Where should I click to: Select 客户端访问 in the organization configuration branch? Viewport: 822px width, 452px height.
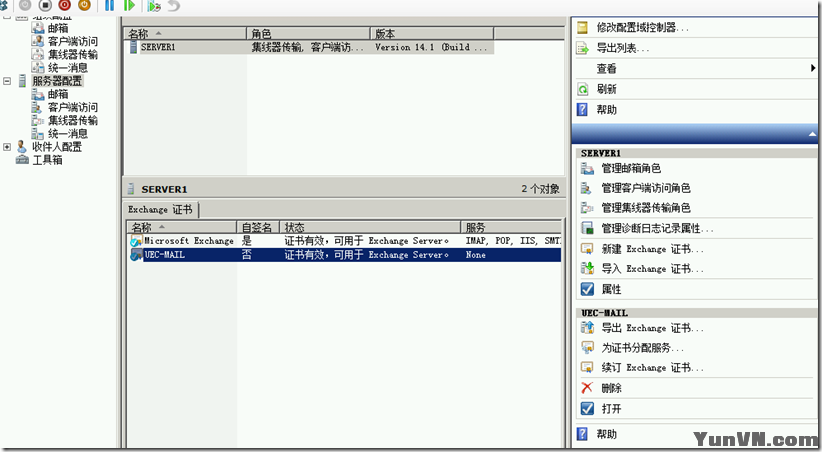73,41
